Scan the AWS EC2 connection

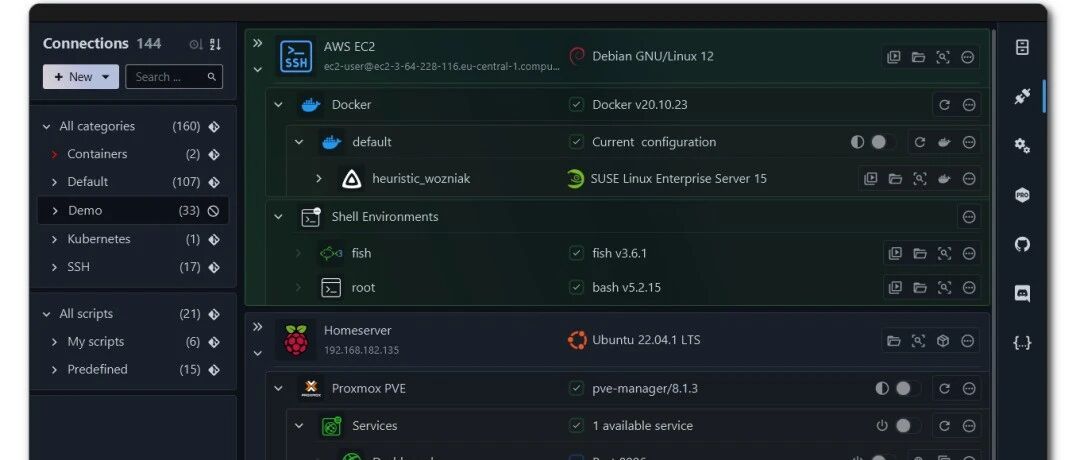tap(943, 57)
